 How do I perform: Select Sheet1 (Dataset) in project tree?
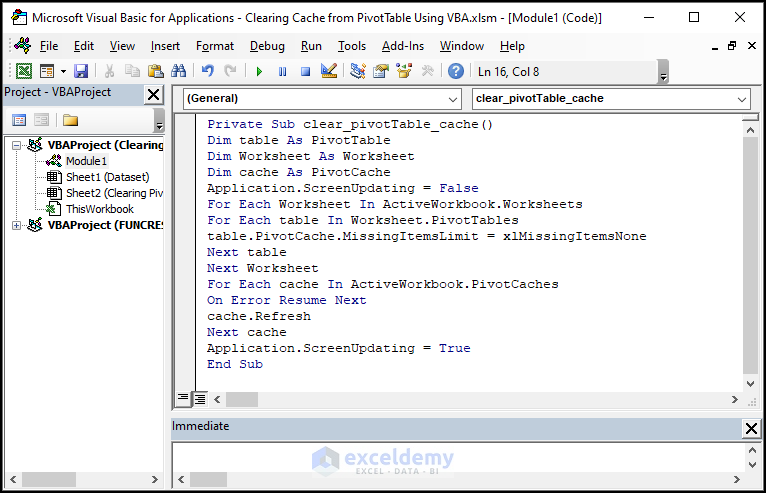point(107,177)
